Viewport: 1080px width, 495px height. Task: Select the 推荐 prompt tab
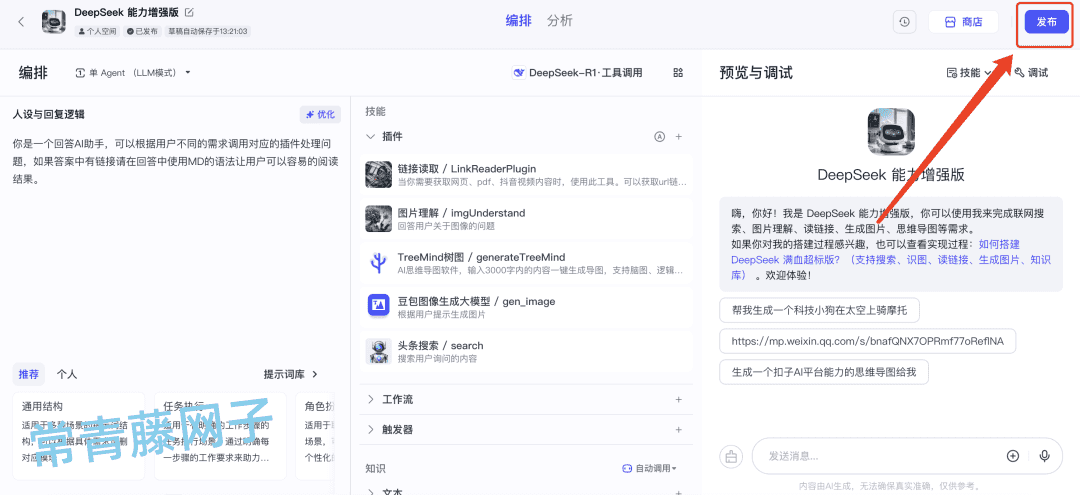(x=29, y=375)
